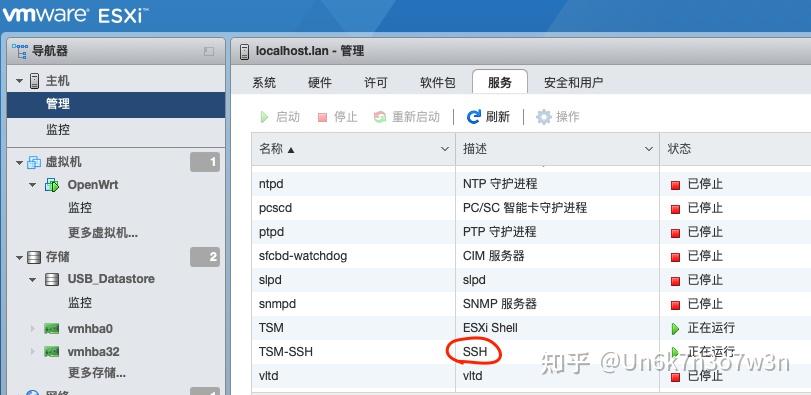Click the red stop square icon
811x395 pixels.
coord(322,117)
